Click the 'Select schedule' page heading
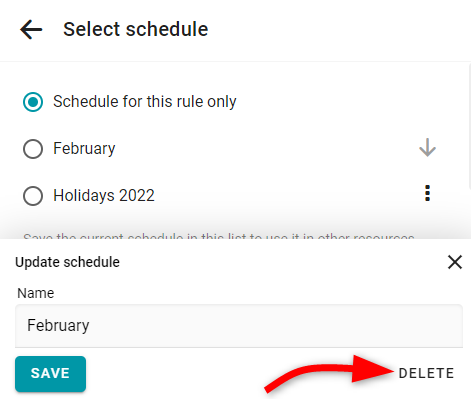 136,29
